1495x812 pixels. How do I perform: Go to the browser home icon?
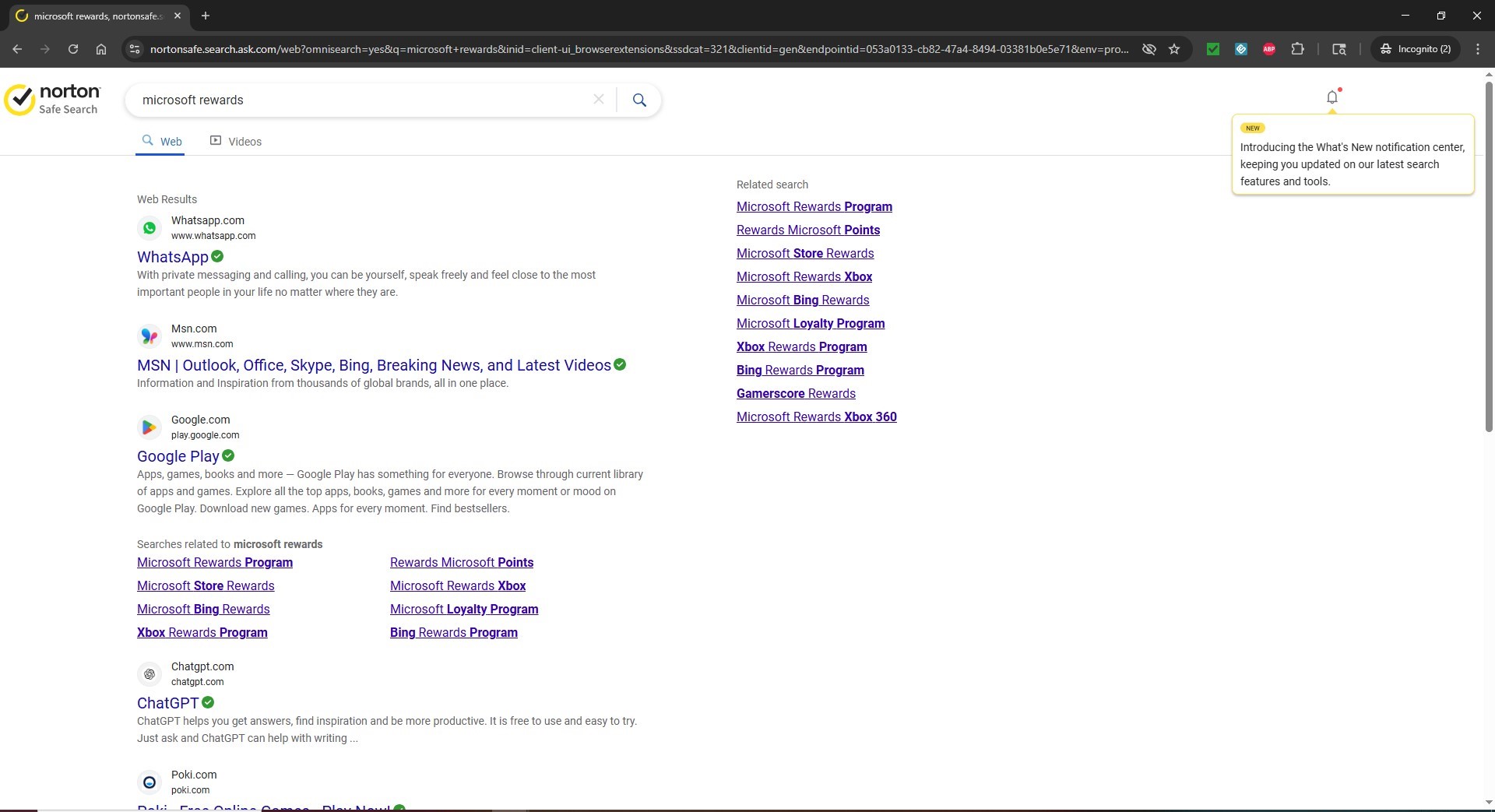coord(101,49)
